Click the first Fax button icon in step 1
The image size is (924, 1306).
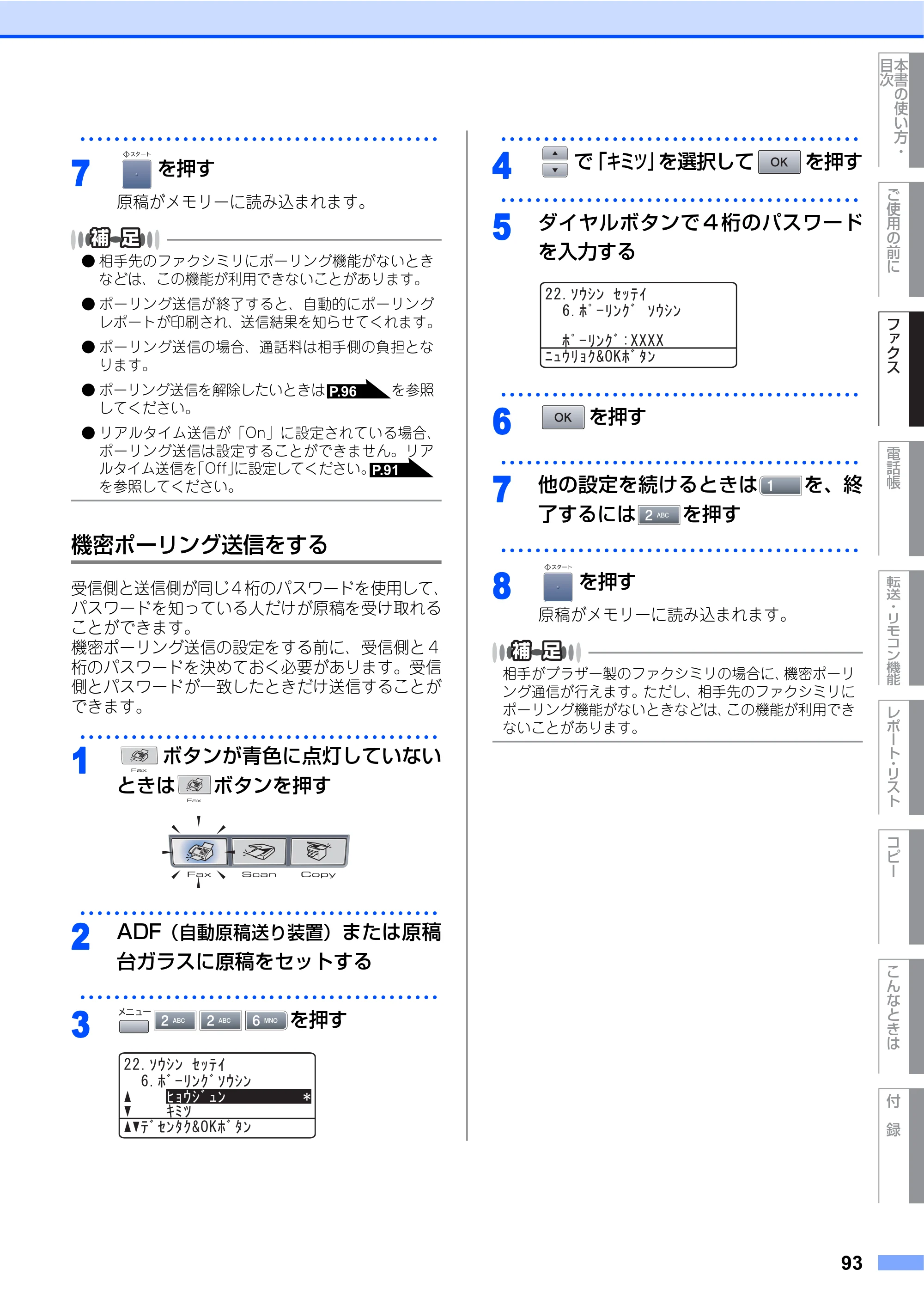(139, 756)
